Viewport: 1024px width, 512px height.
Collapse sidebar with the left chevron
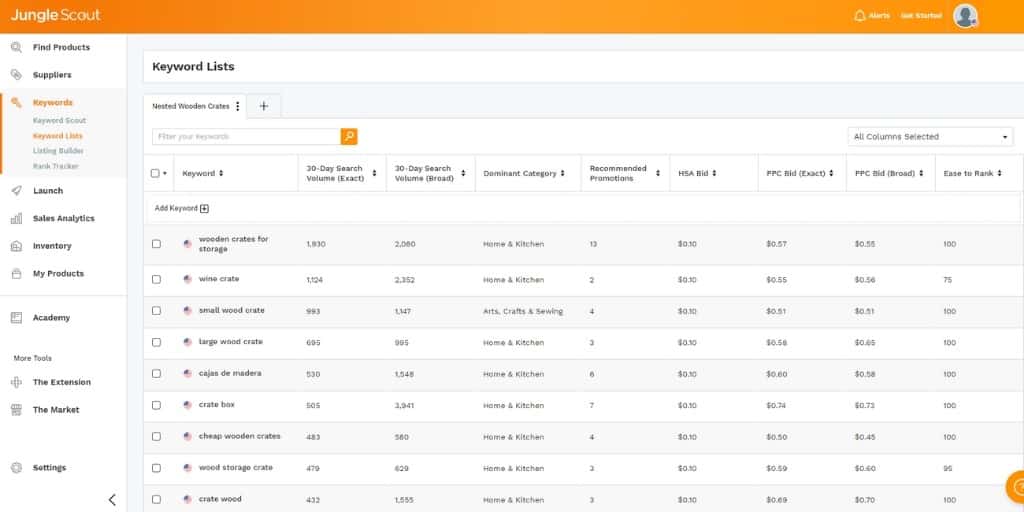pyautogui.click(x=112, y=500)
